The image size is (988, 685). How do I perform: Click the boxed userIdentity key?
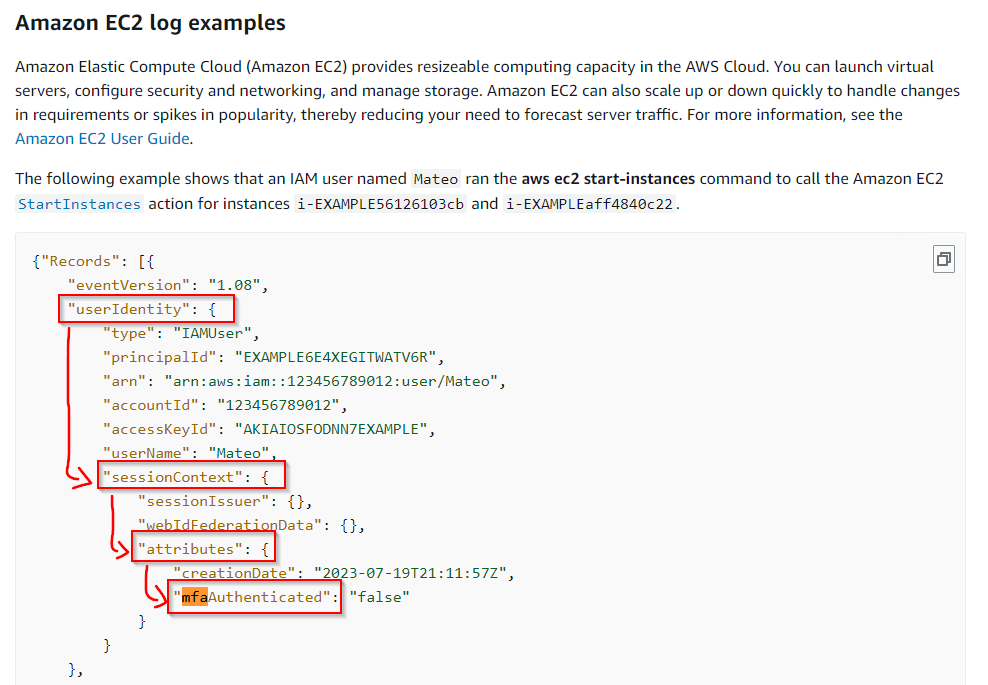point(125,309)
